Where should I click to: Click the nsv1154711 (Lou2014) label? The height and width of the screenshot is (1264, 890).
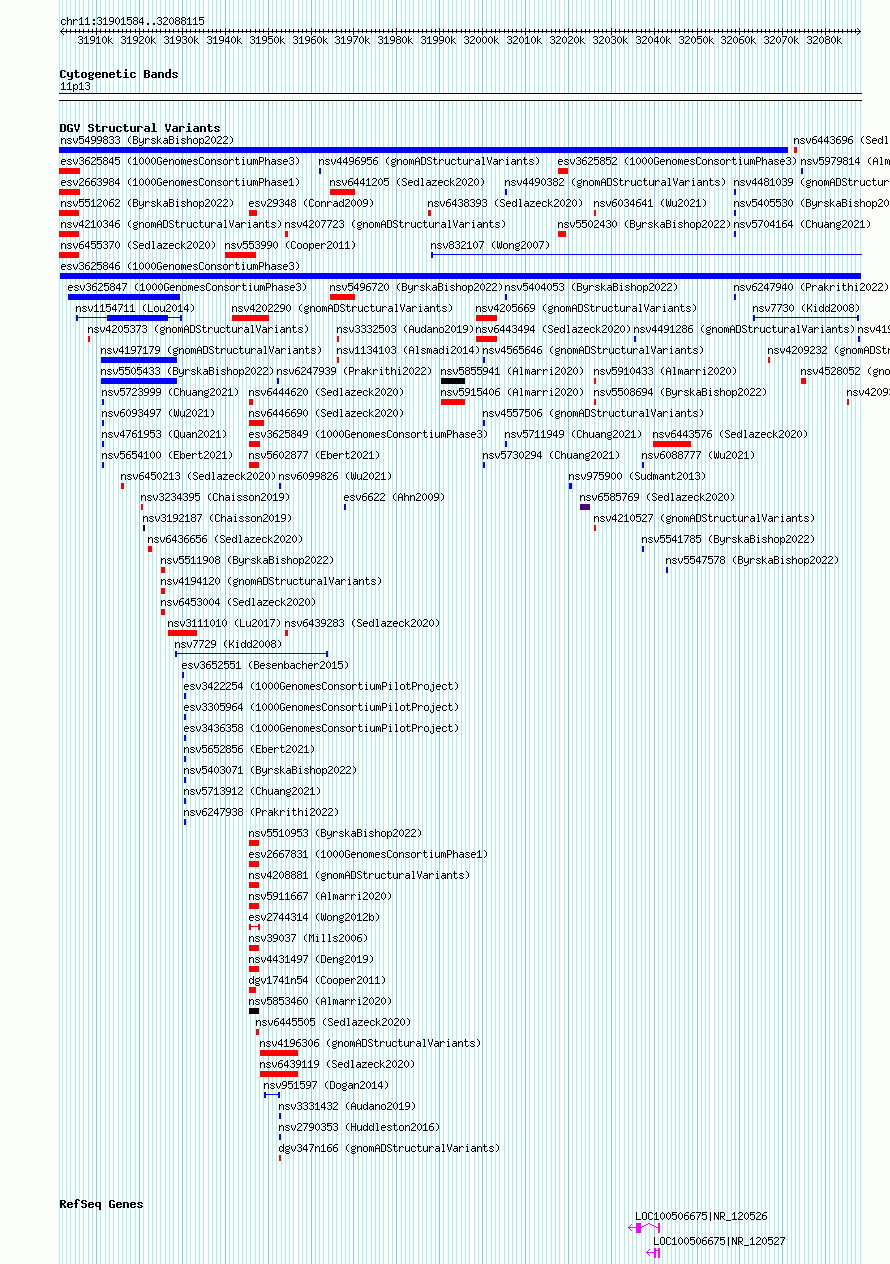point(135,308)
